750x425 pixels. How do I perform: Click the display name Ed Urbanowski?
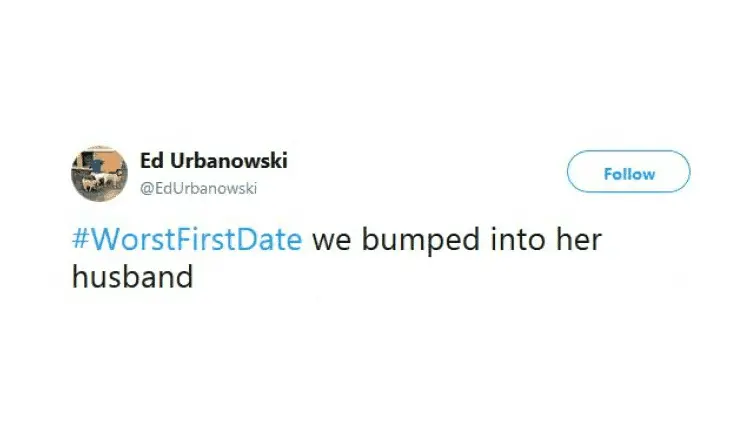214,163
